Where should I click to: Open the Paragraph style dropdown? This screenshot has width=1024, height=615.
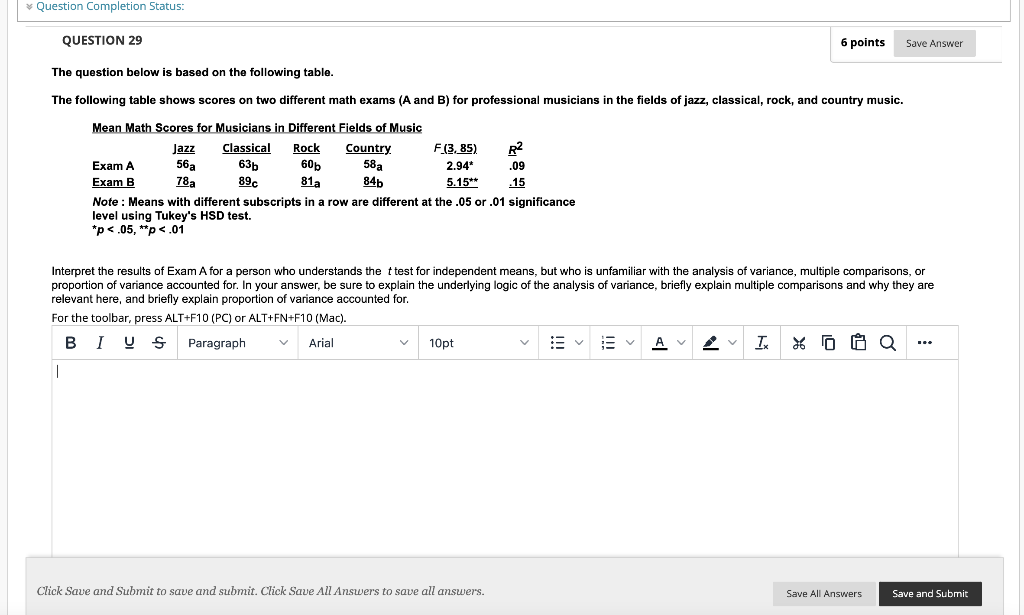pyautogui.click(x=237, y=343)
